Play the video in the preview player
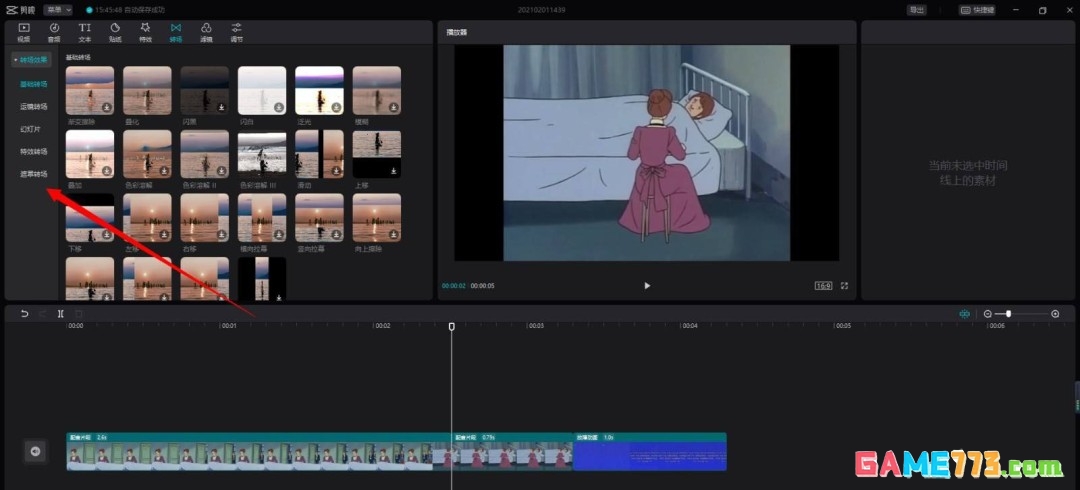Screen dimensions: 1080x490 pyautogui.click(x=647, y=286)
